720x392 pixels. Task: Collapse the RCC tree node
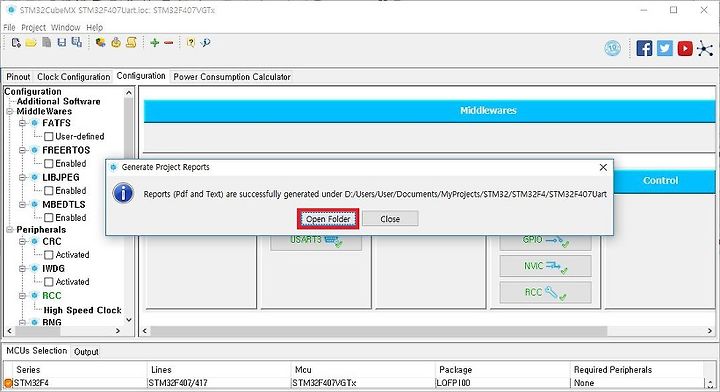tap(22, 296)
